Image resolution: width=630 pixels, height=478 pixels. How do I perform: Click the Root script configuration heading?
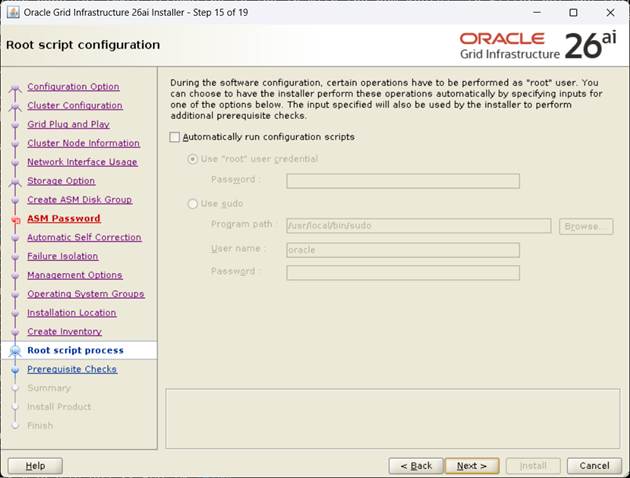click(x=83, y=45)
